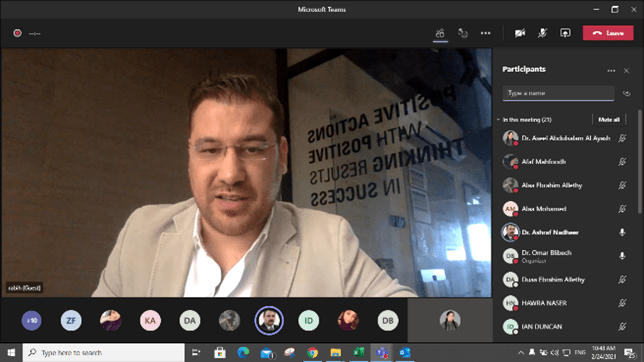Screen dimensions: 644x362
Task: Select Dr. Omar organizer row name
Action: pos(546,253)
